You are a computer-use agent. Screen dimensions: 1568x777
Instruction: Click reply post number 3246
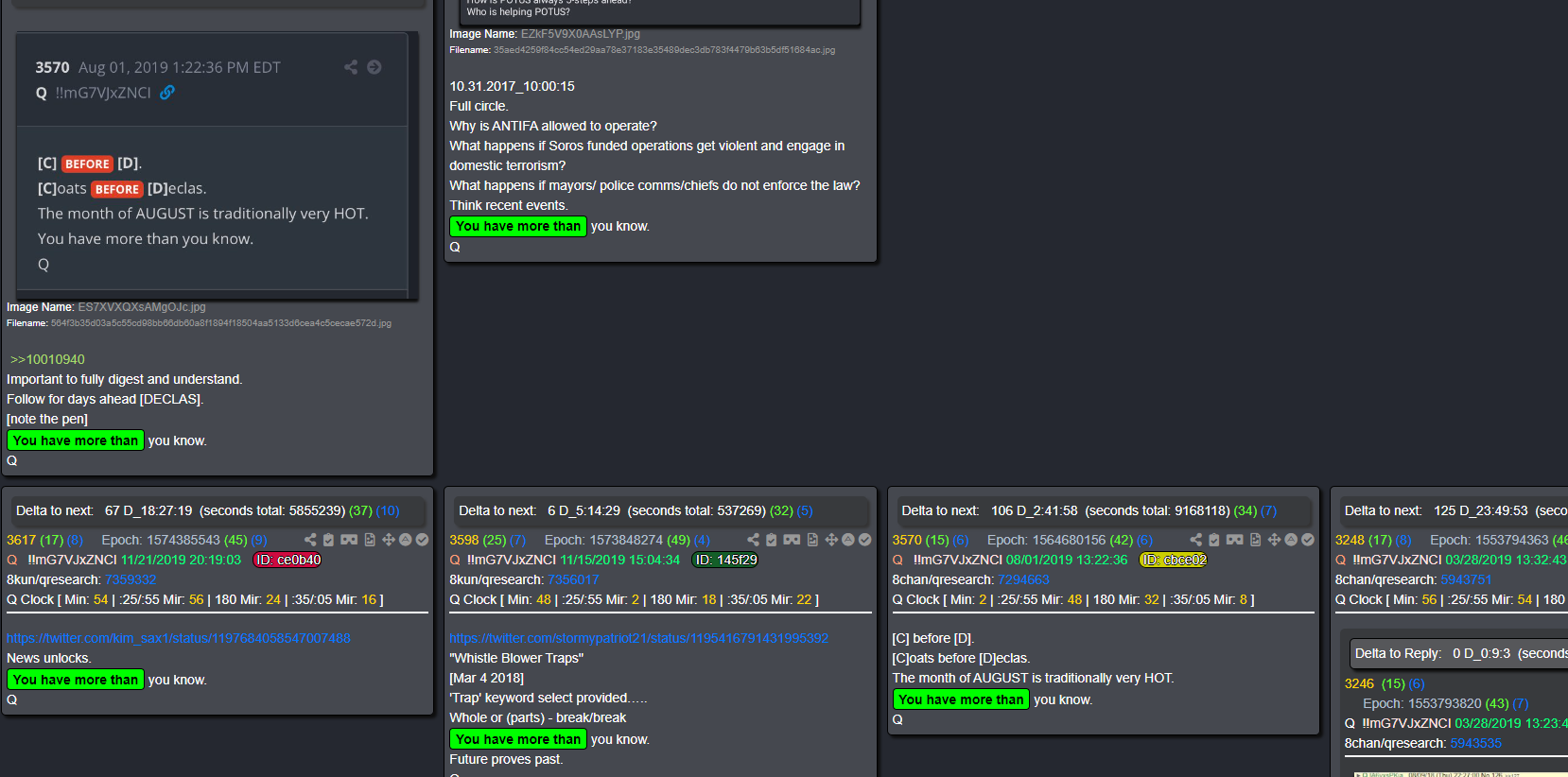(1359, 683)
